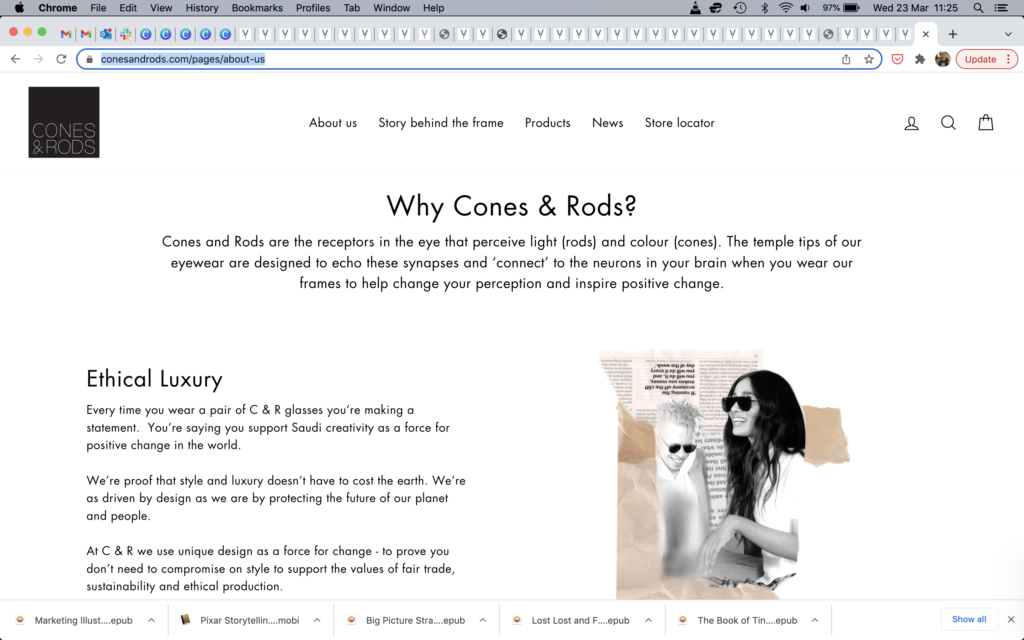Open the shopping bag cart
Screen dimensions: 1024x640
pos(985,122)
